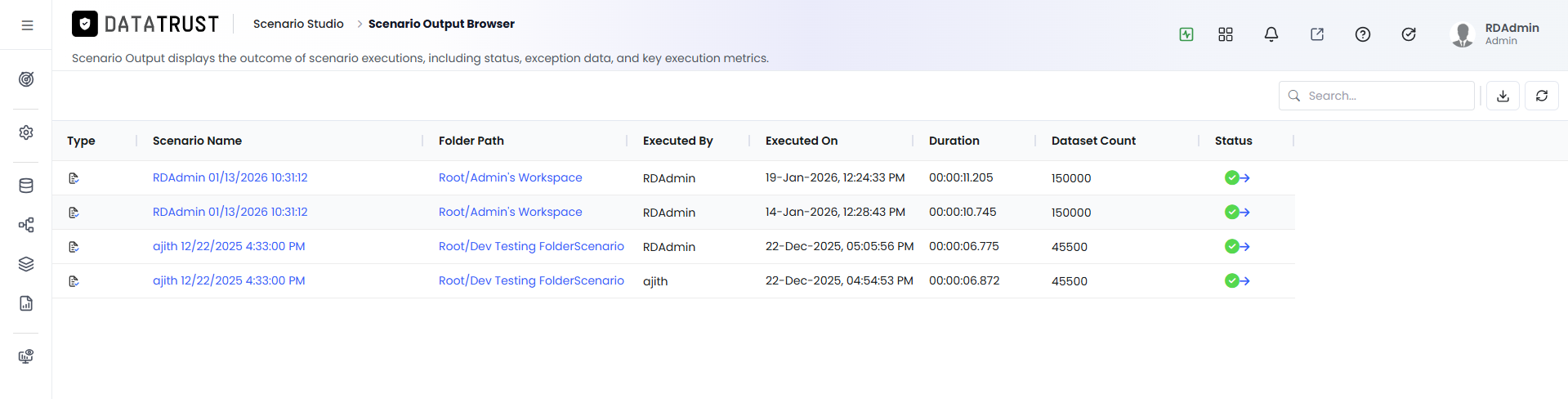This screenshot has height=399, width=1568.
Task: Open the RDAdmin user avatar
Action: click(1462, 34)
